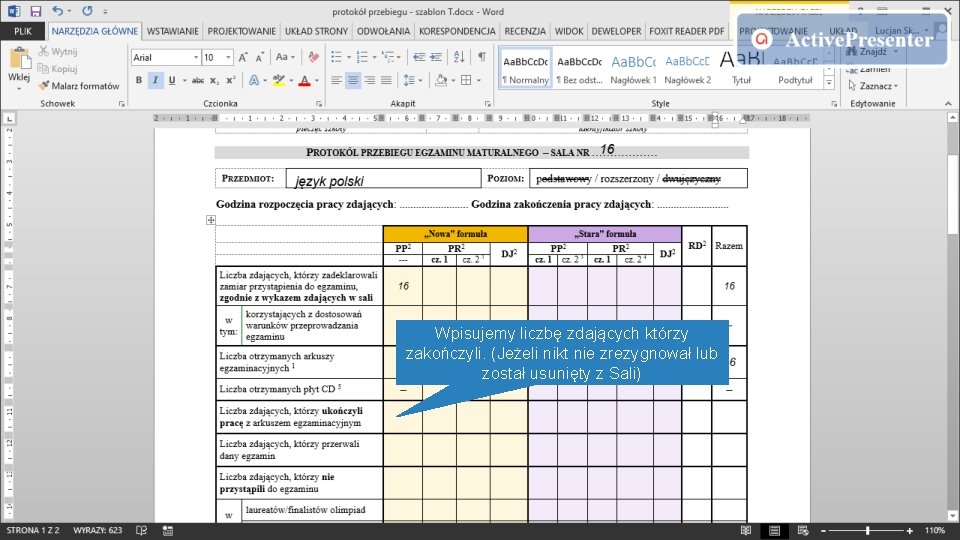The image size is (960, 540).
Task: Click STRONA 1 Z 2 page indicator
Action: point(33,531)
